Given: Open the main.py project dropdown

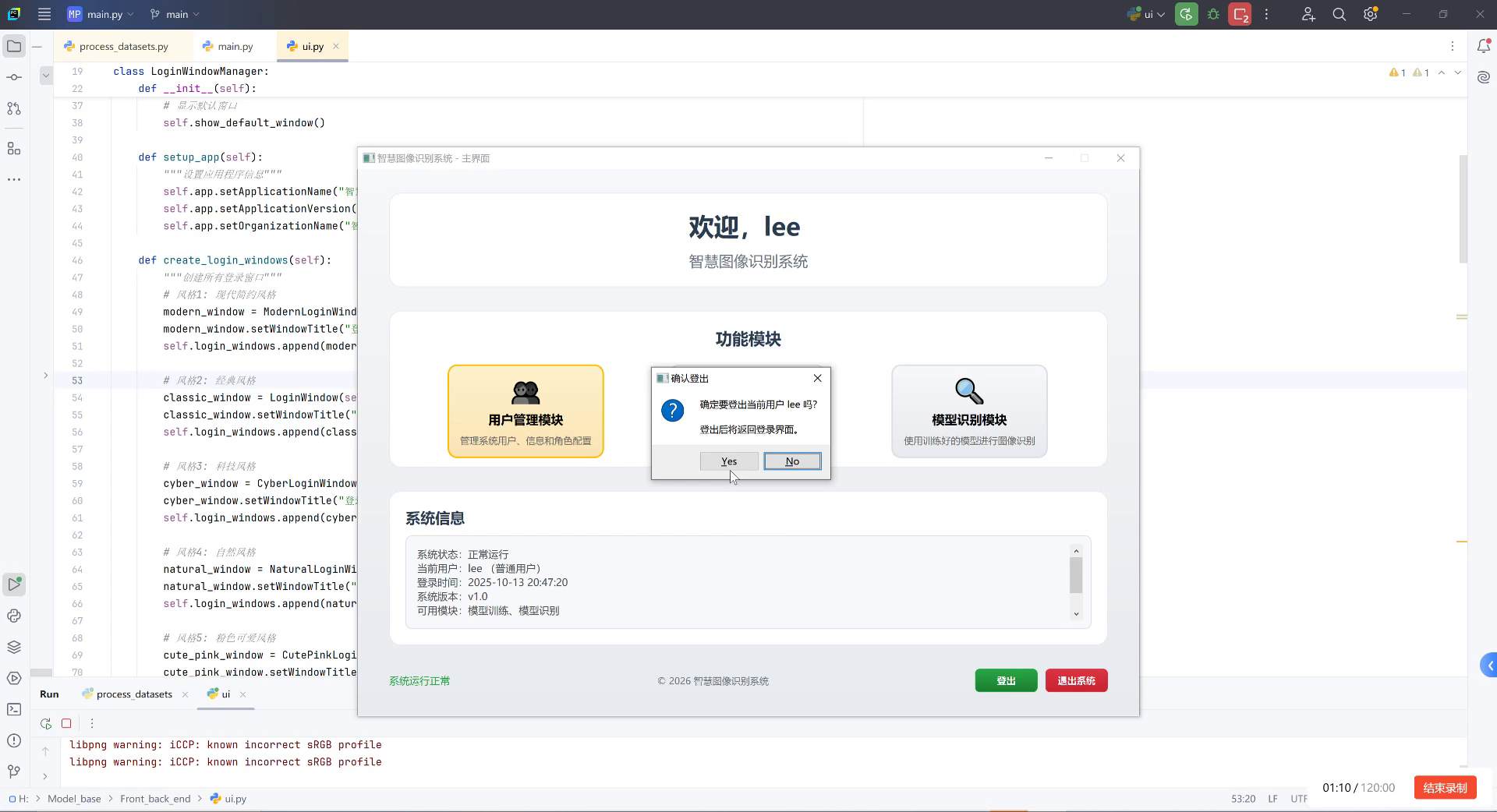Looking at the screenshot, I should [100, 14].
